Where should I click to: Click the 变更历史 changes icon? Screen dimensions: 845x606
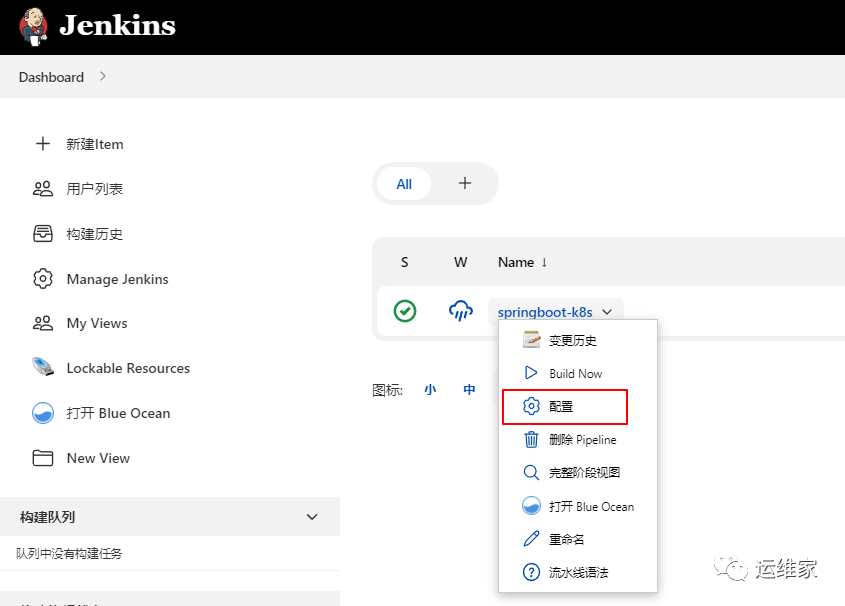[532, 340]
